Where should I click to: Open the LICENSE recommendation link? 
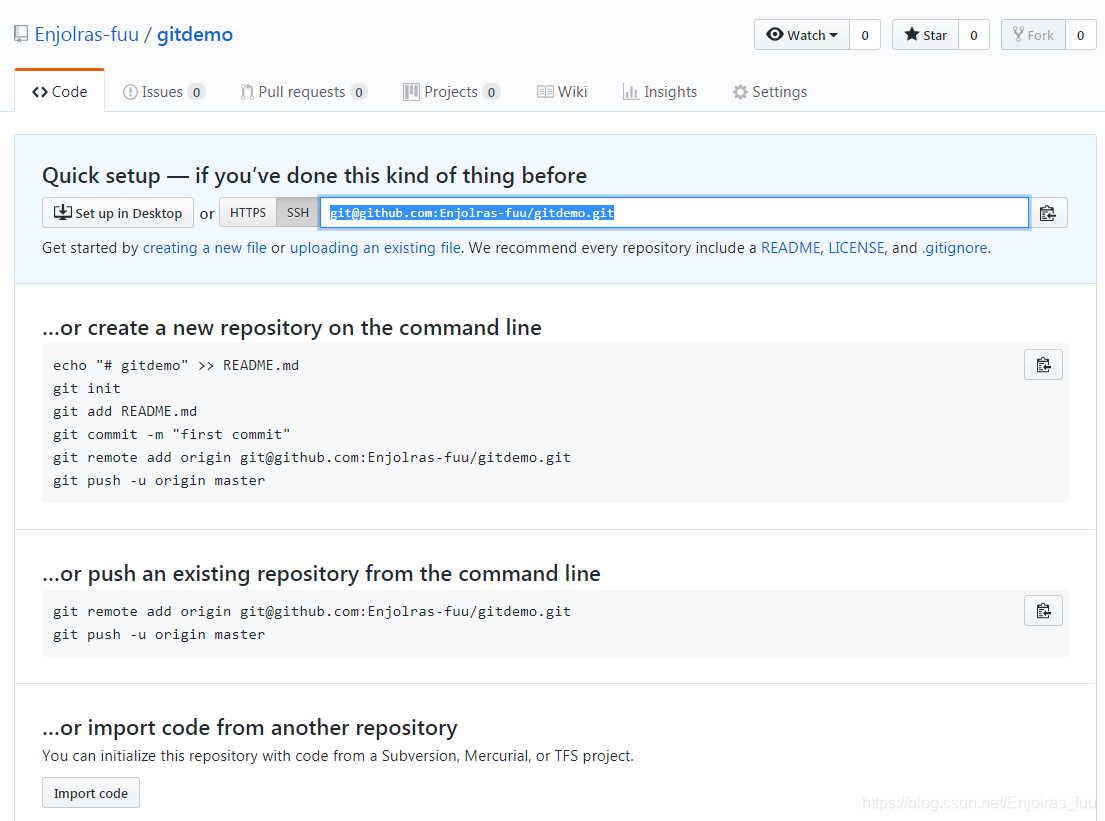tap(856, 248)
